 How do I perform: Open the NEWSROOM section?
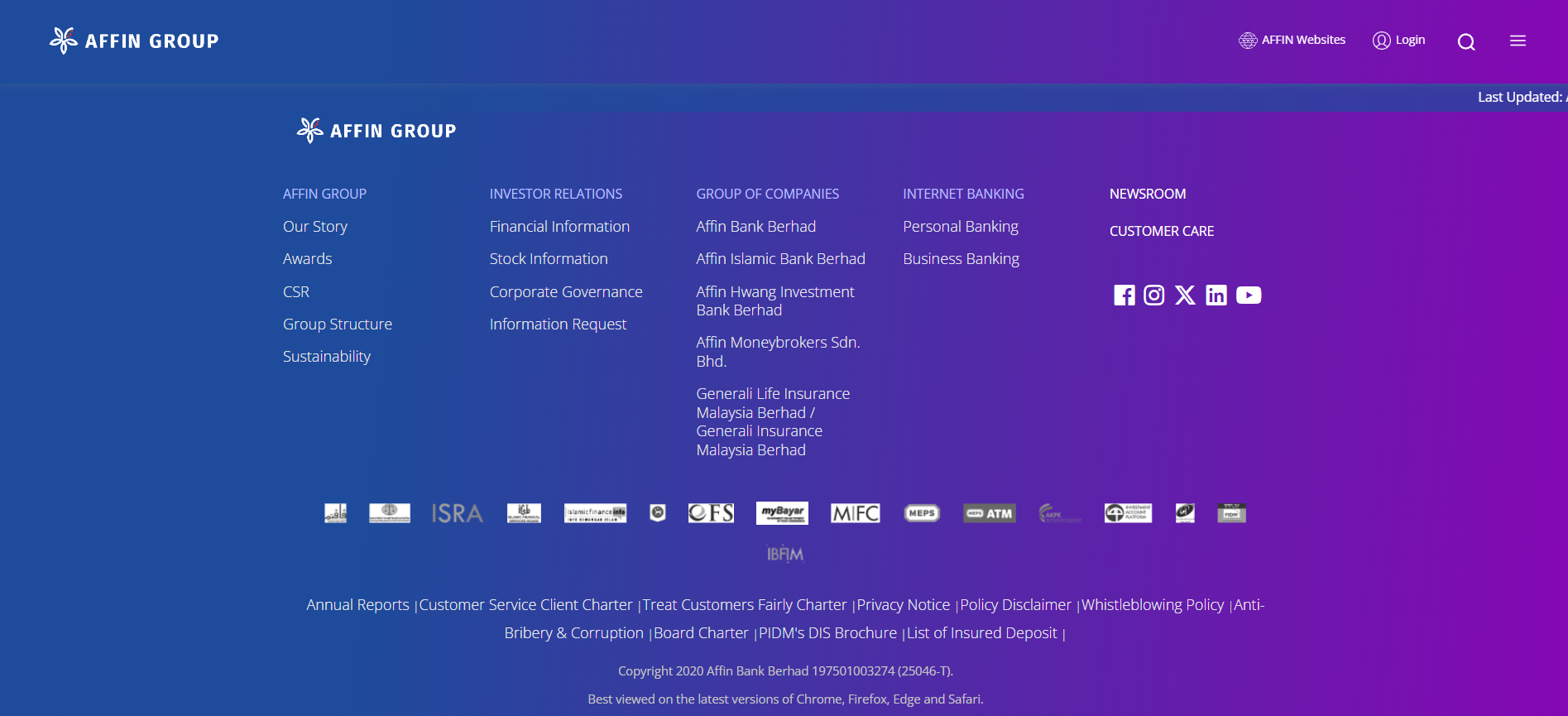point(1148,194)
